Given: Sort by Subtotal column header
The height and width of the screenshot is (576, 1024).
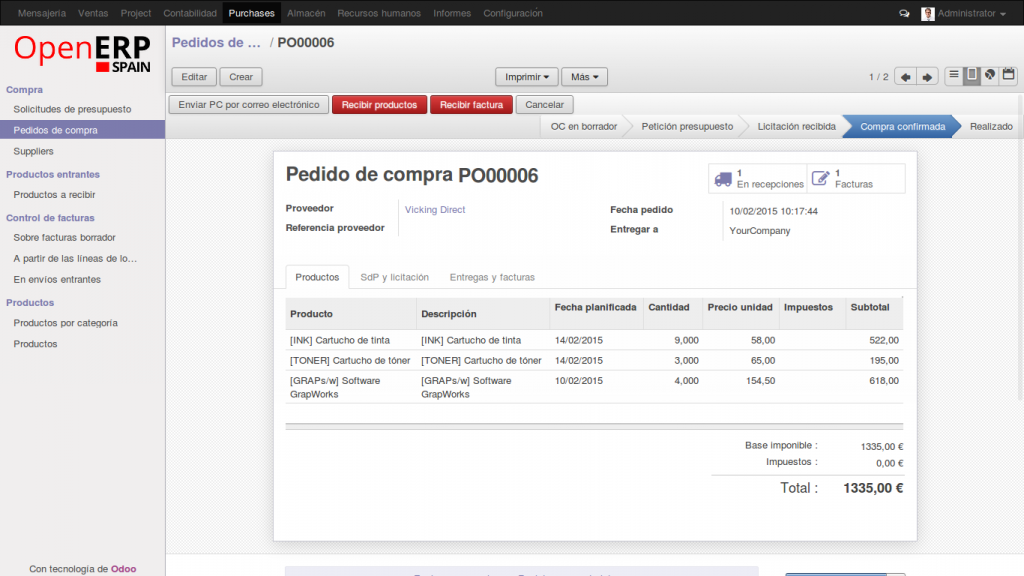Looking at the screenshot, I should [870, 307].
